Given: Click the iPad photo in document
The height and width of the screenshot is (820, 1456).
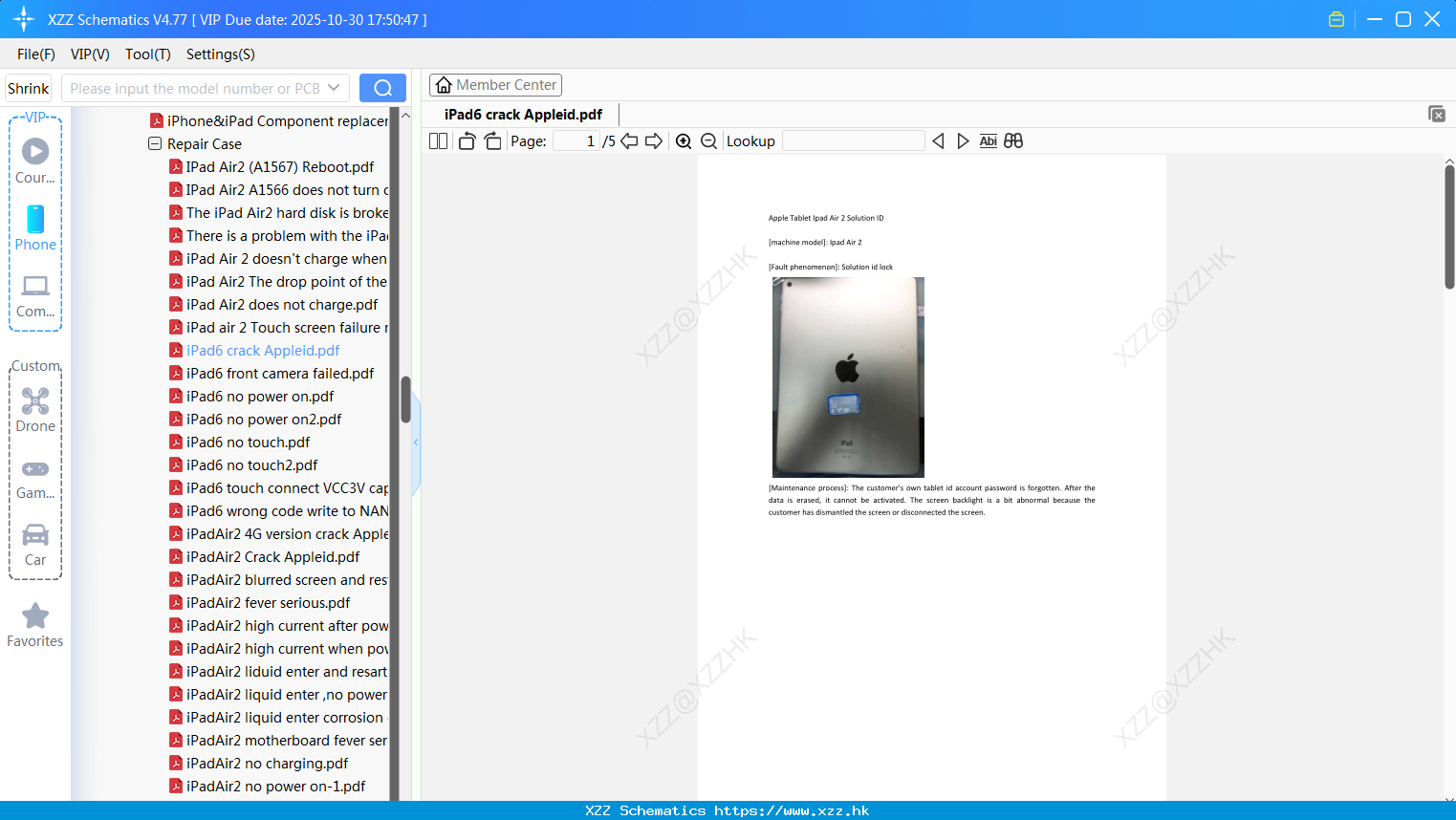Looking at the screenshot, I should pyautogui.click(x=848, y=378).
